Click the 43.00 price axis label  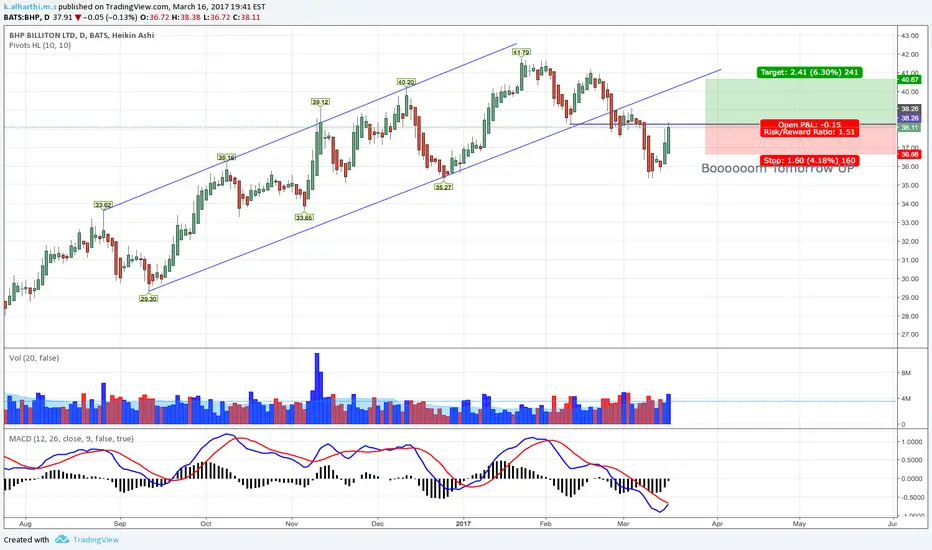click(x=909, y=36)
